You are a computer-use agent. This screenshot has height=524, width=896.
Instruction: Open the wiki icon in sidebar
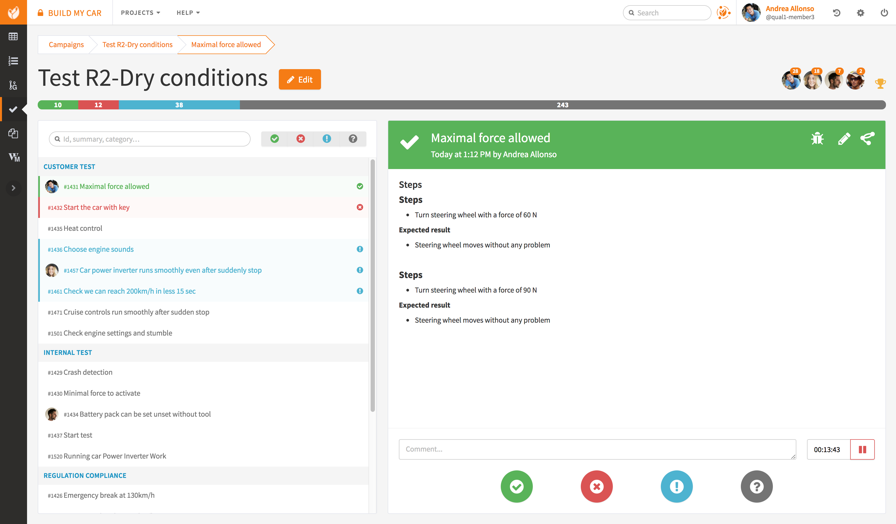pyautogui.click(x=14, y=157)
